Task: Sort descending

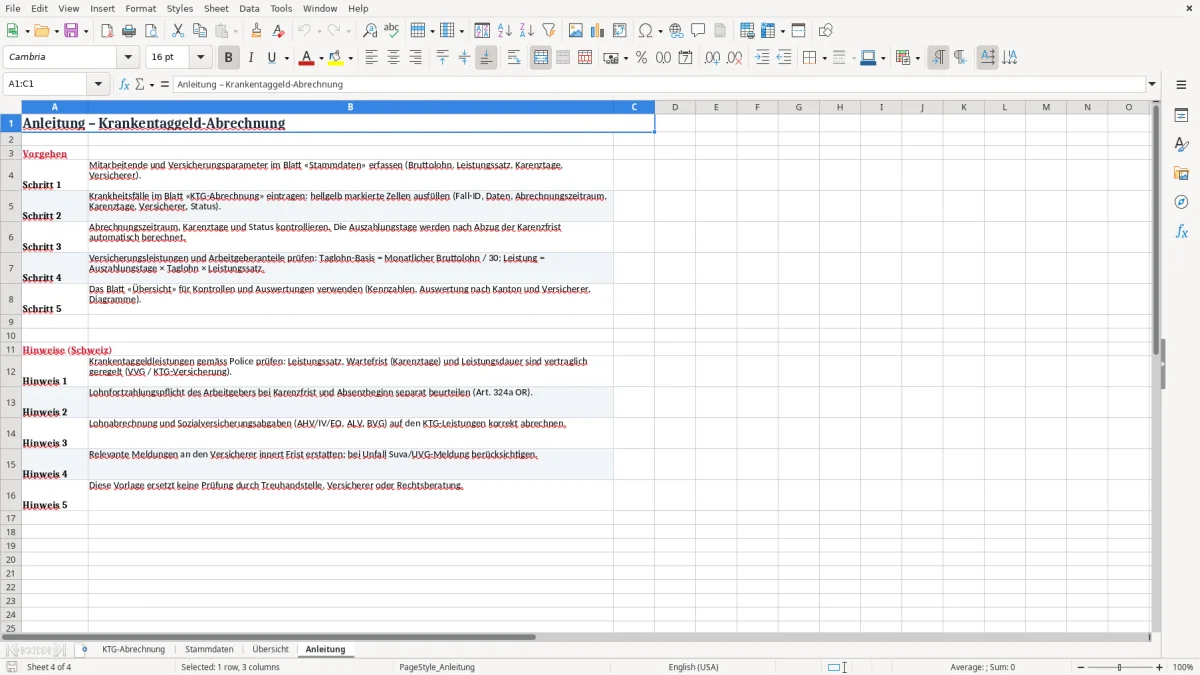Action: [x=527, y=31]
